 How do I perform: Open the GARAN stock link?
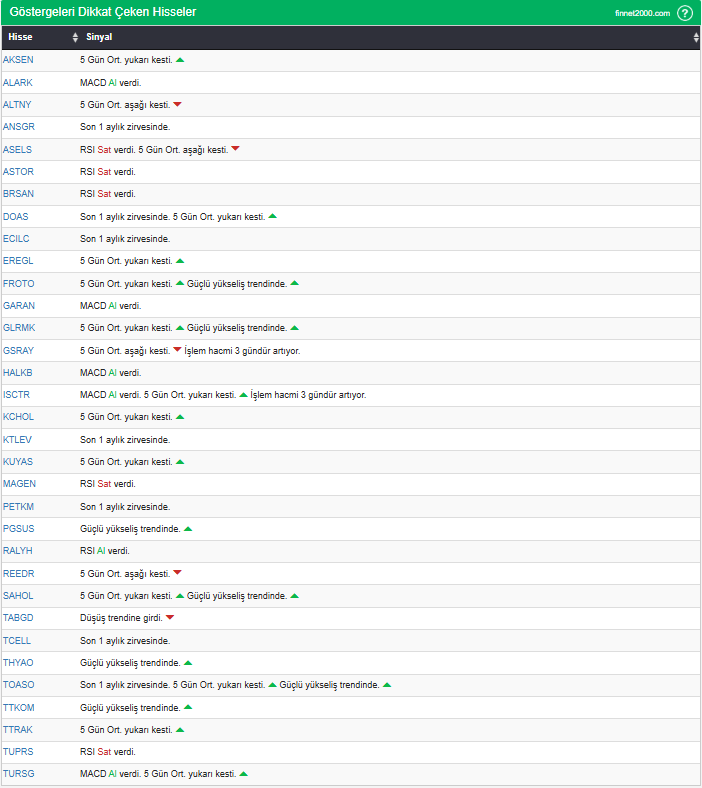click(19, 306)
